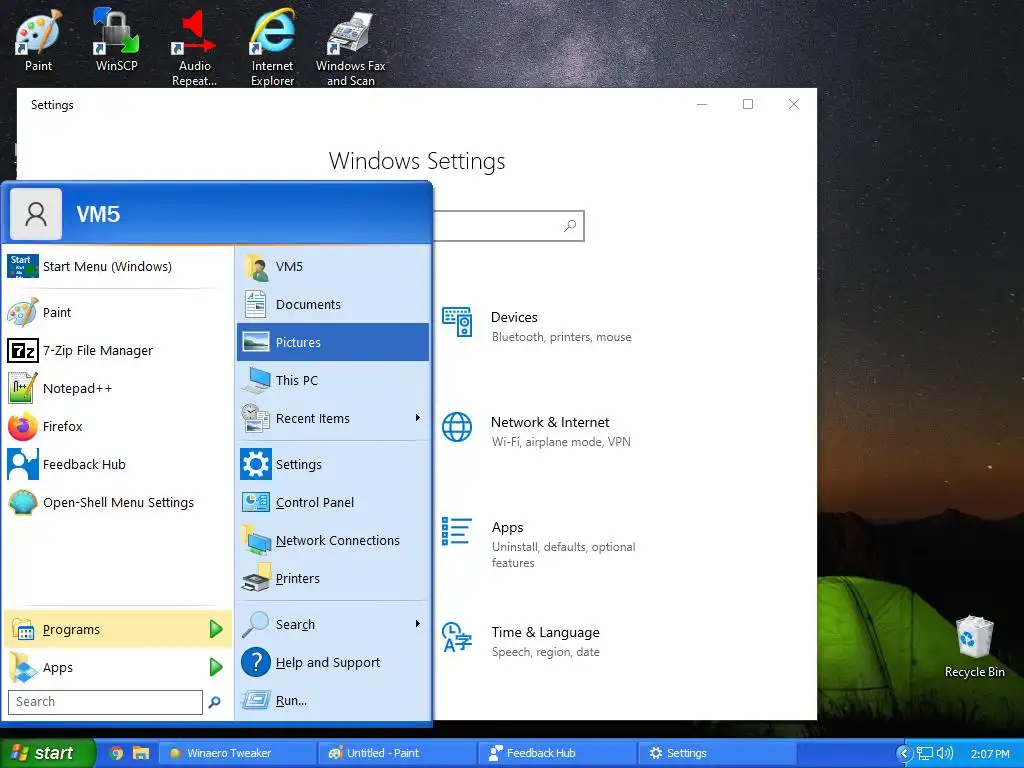
Task: Open Open-Shell Menu Settings
Action: 118,502
